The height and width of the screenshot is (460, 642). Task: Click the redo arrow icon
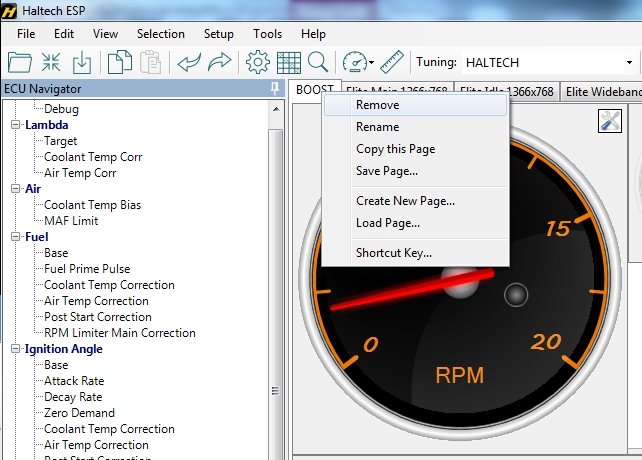click(219, 62)
